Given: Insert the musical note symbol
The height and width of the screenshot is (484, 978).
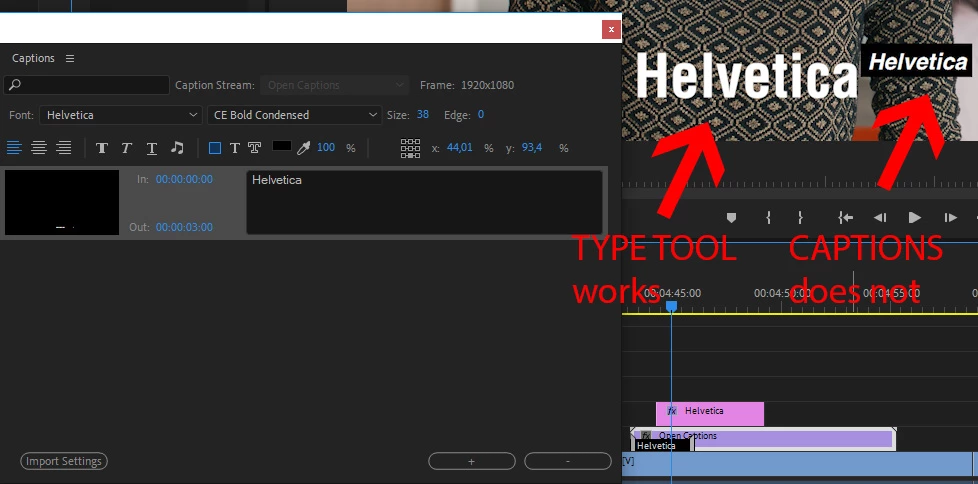Looking at the screenshot, I should coord(177,148).
